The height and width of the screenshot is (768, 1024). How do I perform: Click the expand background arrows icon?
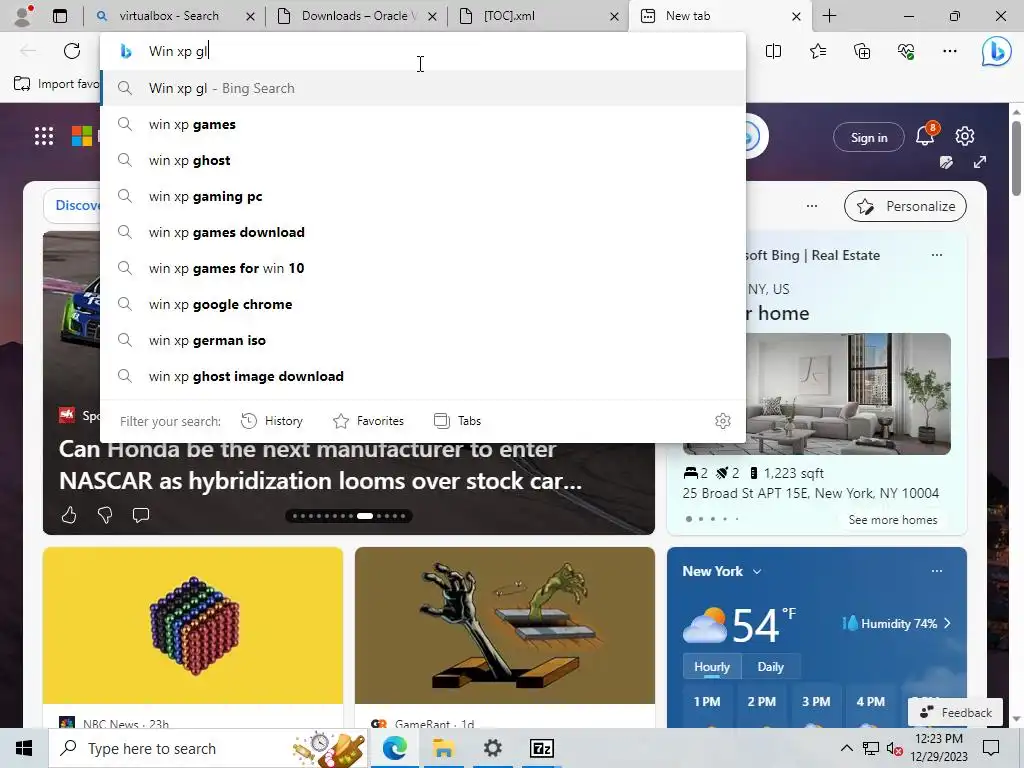pyautogui.click(x=980, y=162)
